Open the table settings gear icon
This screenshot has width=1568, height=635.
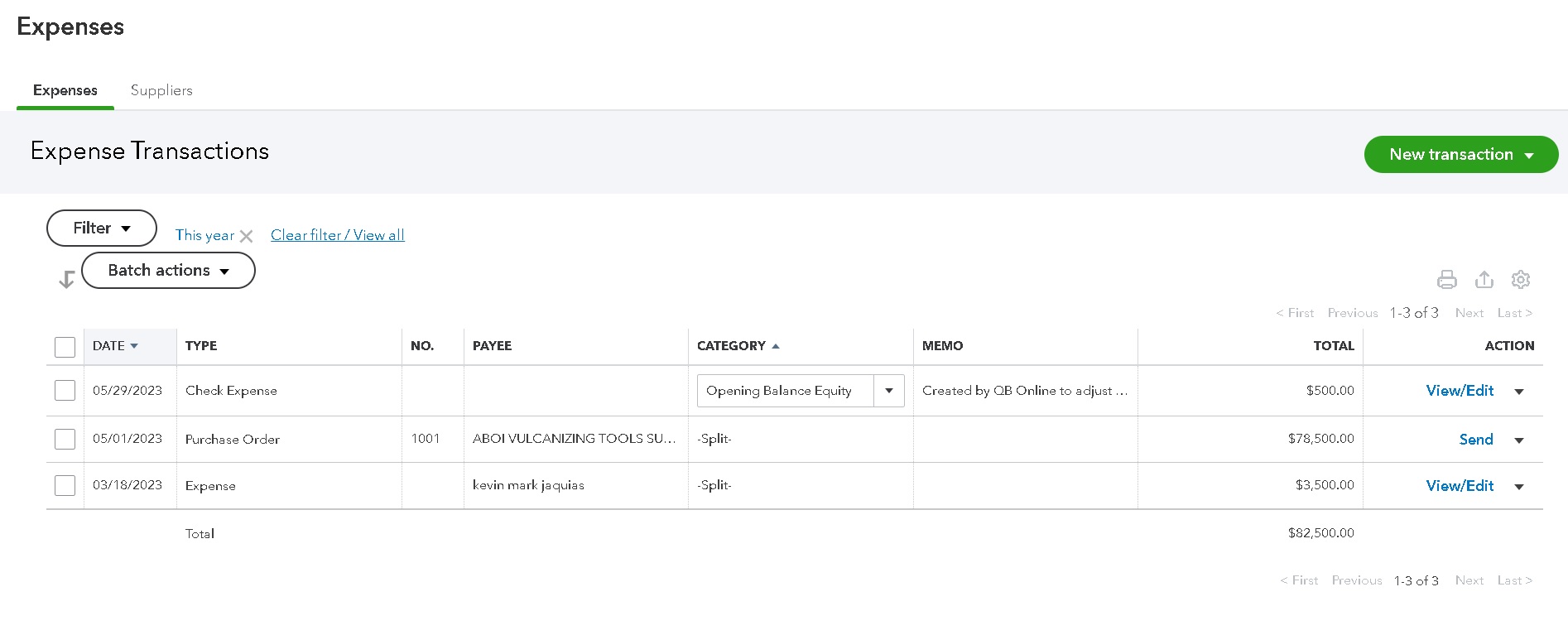(x=1520, y=280)
